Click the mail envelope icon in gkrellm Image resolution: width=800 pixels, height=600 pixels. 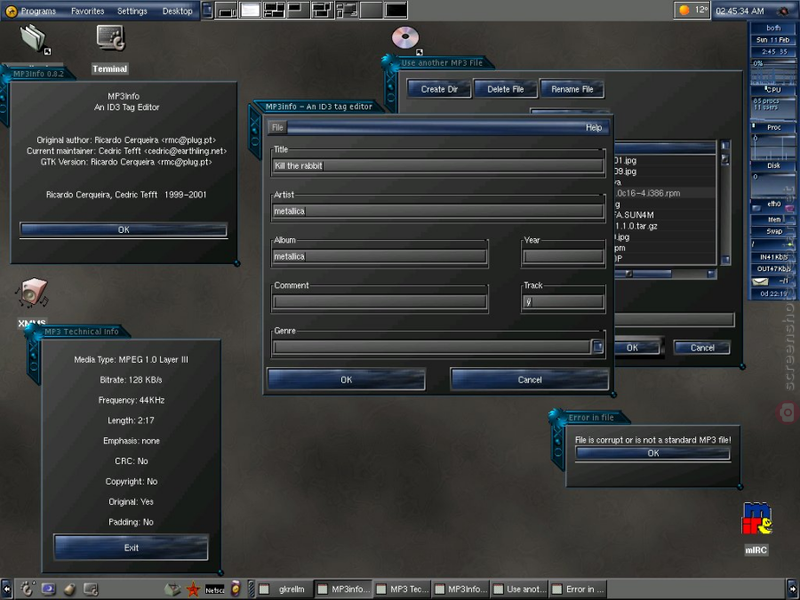click(x=760, y=281)
